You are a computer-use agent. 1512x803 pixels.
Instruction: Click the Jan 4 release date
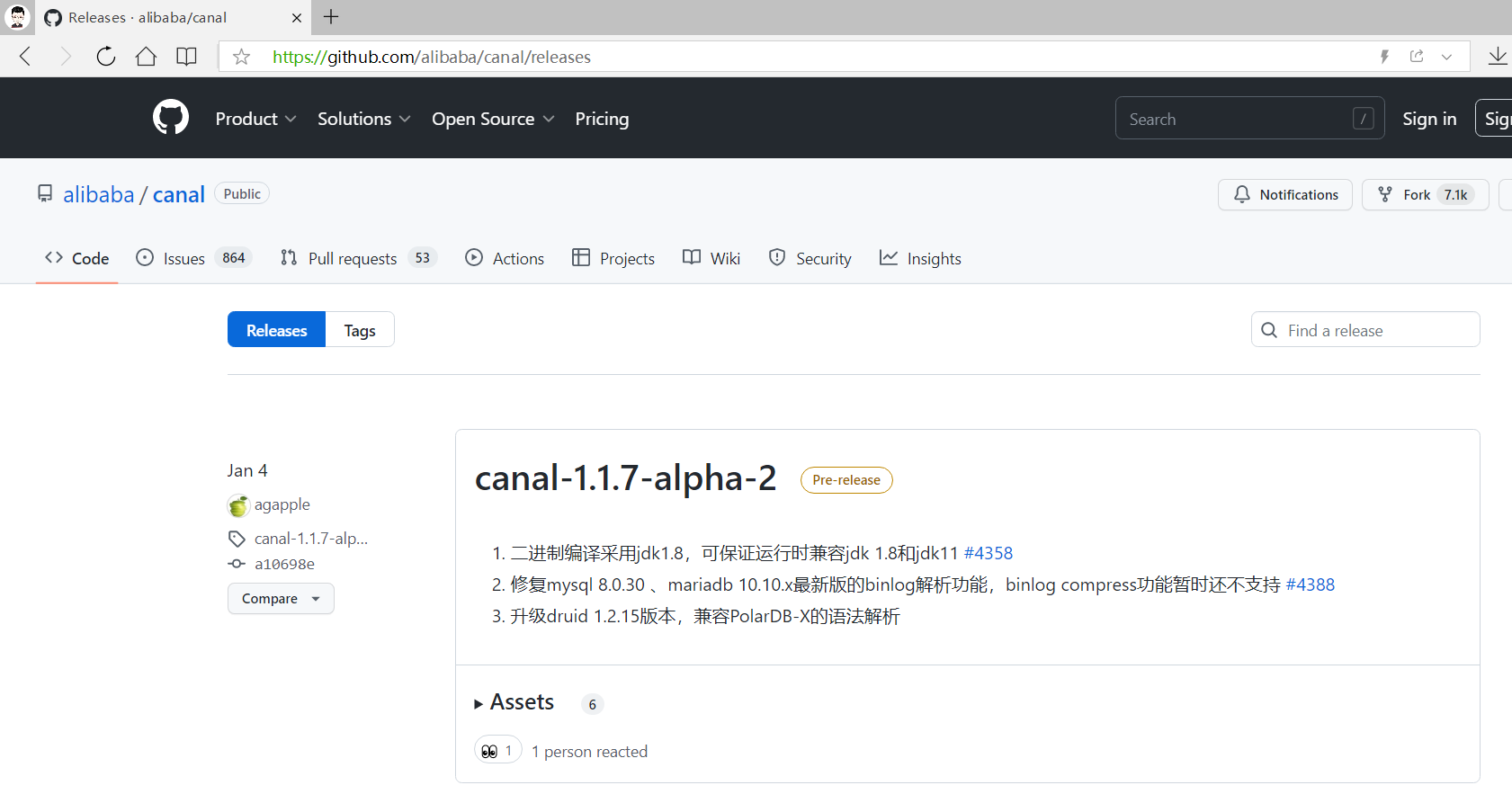[247, 470]
